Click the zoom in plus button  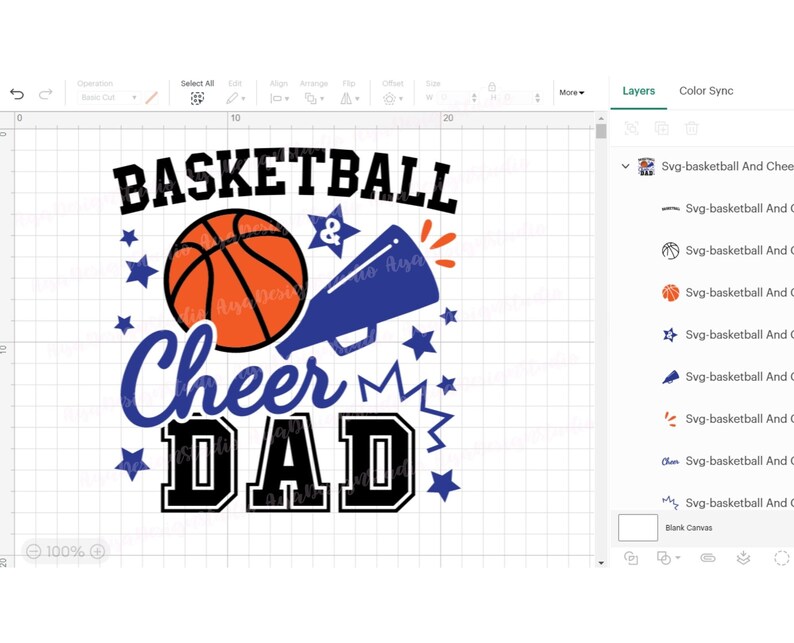[97, 551]
